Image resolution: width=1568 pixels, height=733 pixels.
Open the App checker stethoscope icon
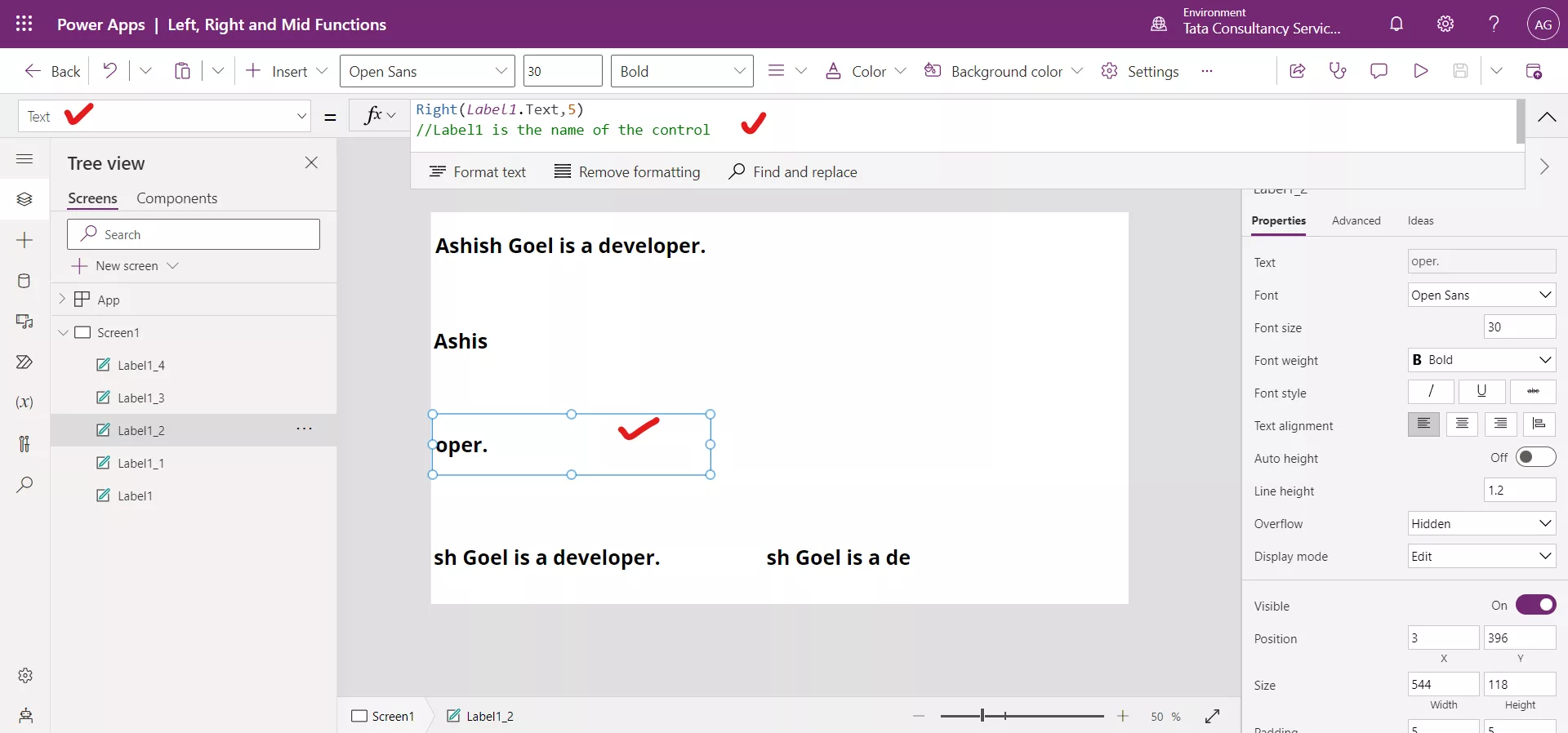coord(1338,71)
